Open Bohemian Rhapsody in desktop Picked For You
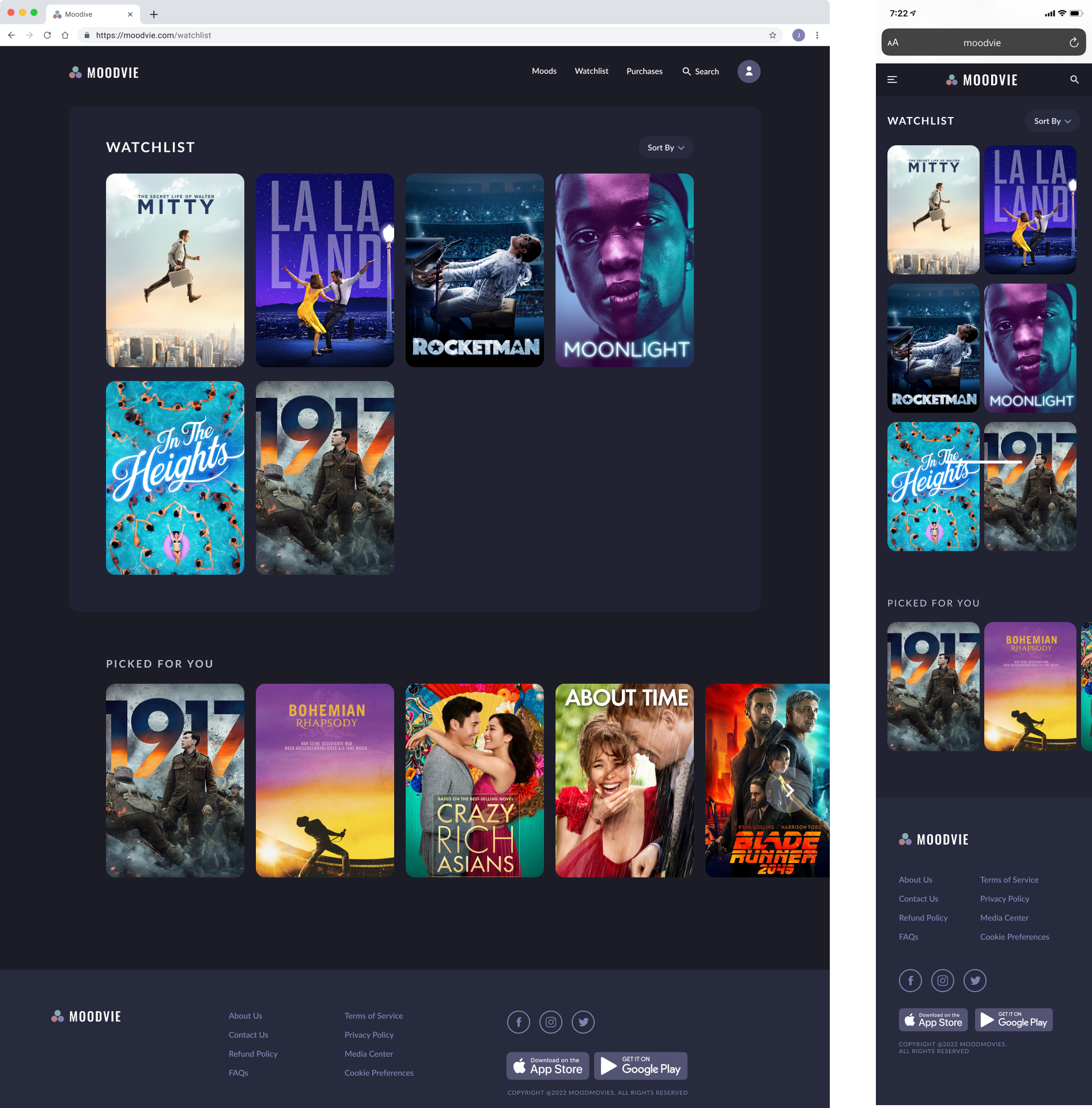The width and height of the screenshot is (1092, 1108). click(325, 781)
